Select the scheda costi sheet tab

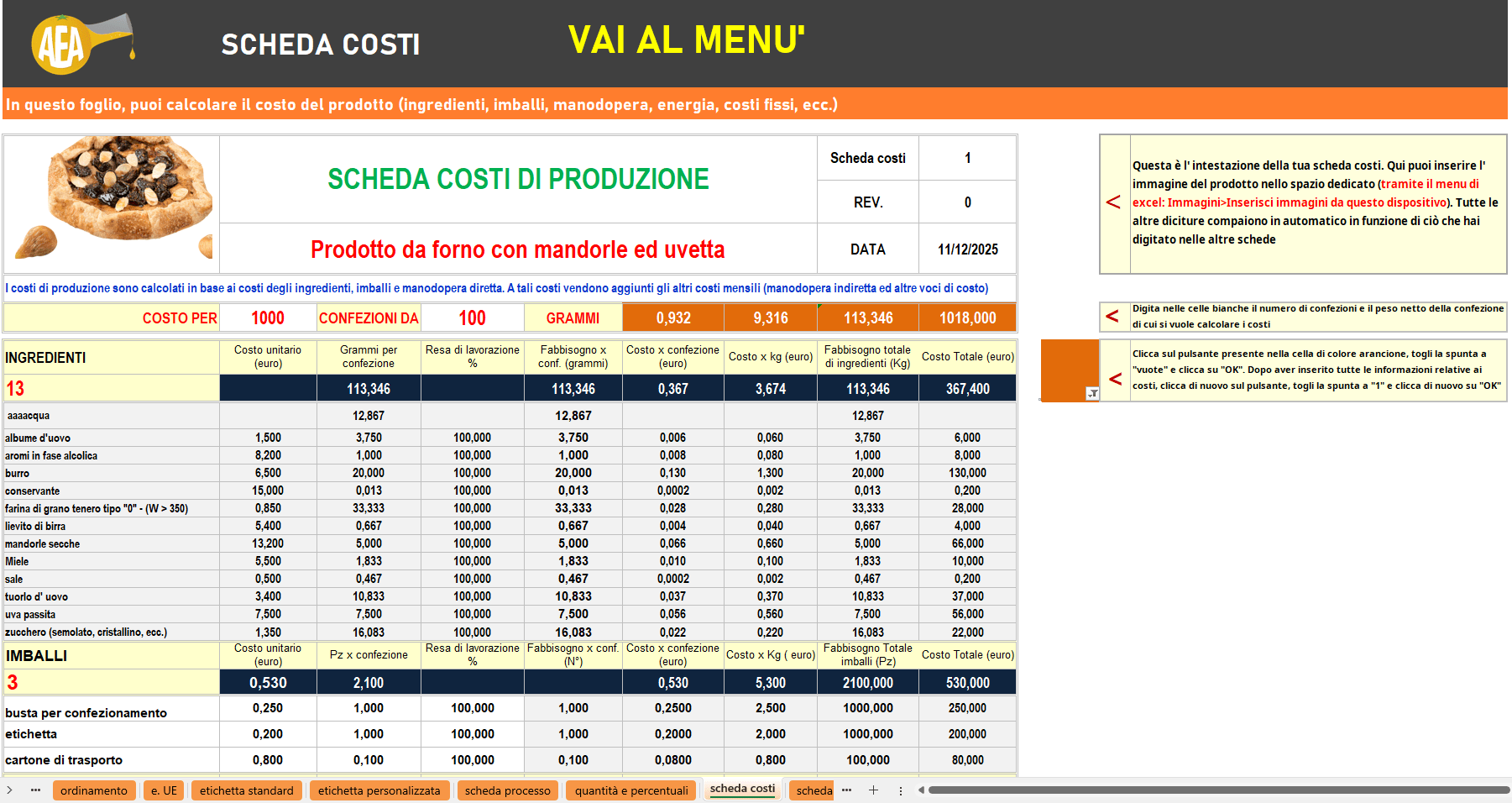coord(742,789)
